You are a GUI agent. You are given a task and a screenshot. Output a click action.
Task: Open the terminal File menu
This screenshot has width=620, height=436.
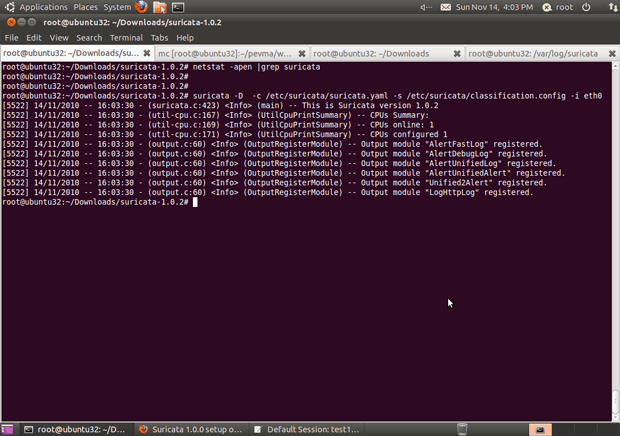point(11,38)
